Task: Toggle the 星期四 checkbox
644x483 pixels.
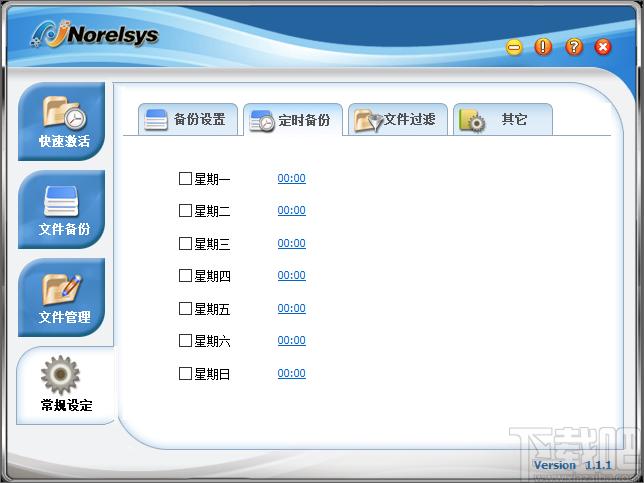Action: (185, 276)
